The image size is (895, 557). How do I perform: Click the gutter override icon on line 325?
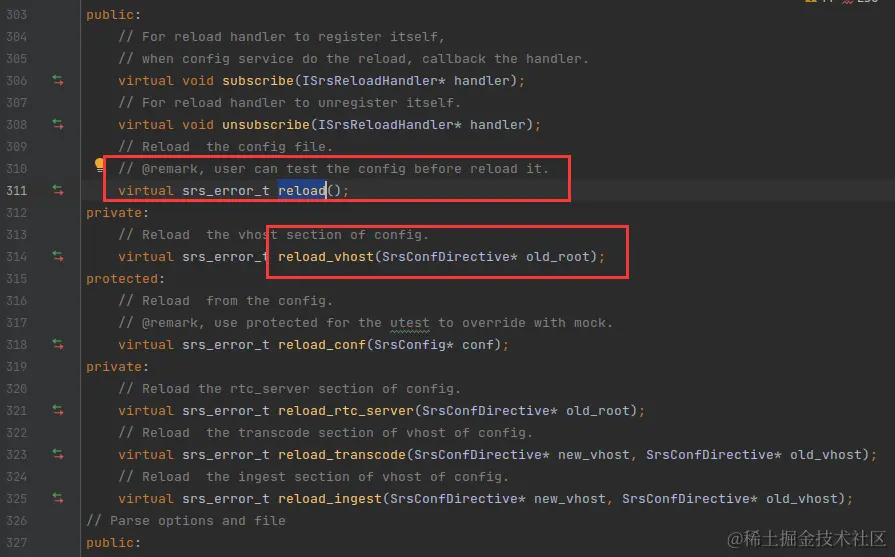point(58,498)
